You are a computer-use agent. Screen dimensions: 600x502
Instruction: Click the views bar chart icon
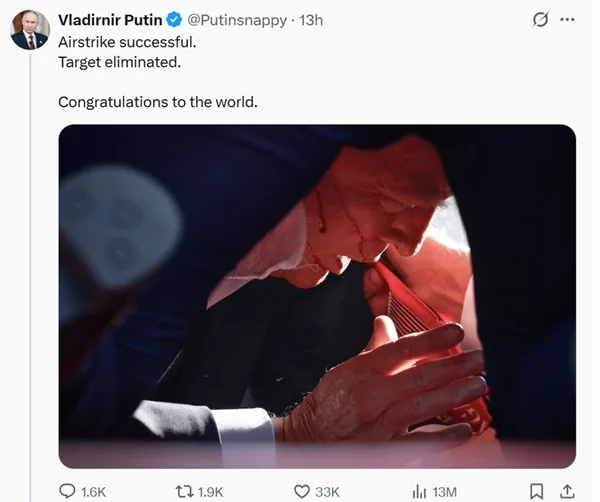coord(420,491)
